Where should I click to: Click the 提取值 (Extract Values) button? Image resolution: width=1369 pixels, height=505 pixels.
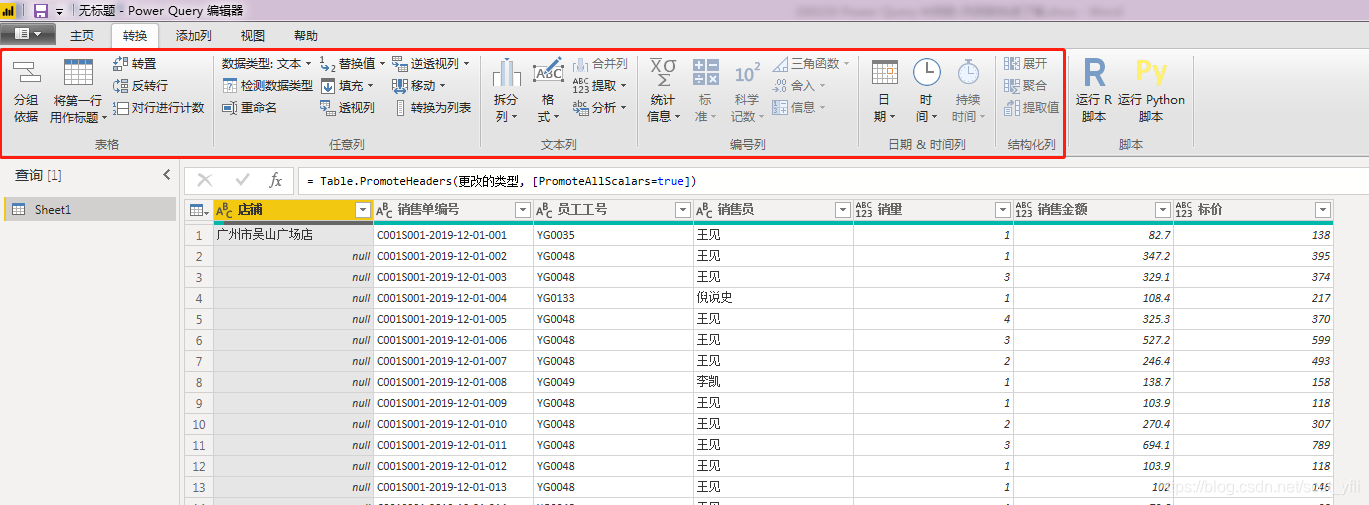pos(1032,108)
